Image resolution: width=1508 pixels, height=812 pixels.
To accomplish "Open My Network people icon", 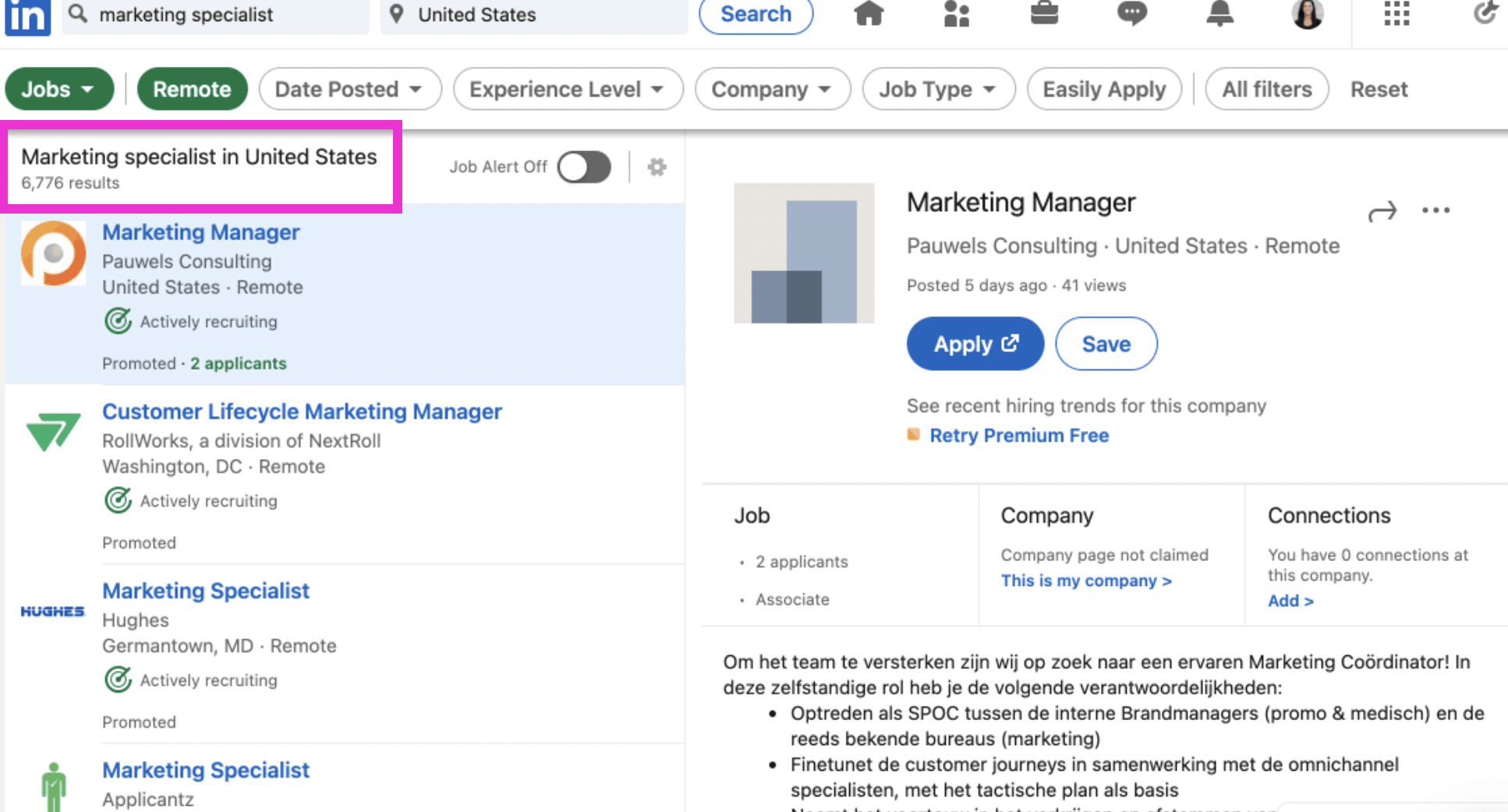I will coord(956,14).
